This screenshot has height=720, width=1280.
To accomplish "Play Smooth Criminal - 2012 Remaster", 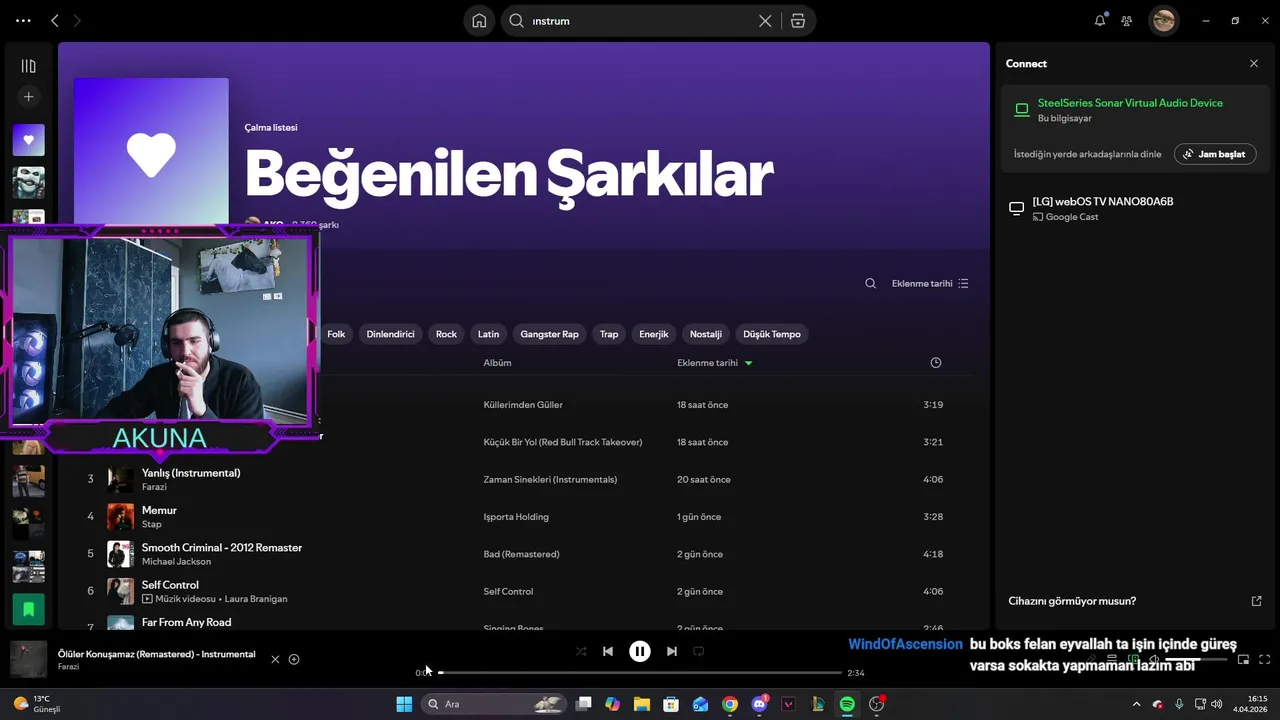I will click(222, 548).
